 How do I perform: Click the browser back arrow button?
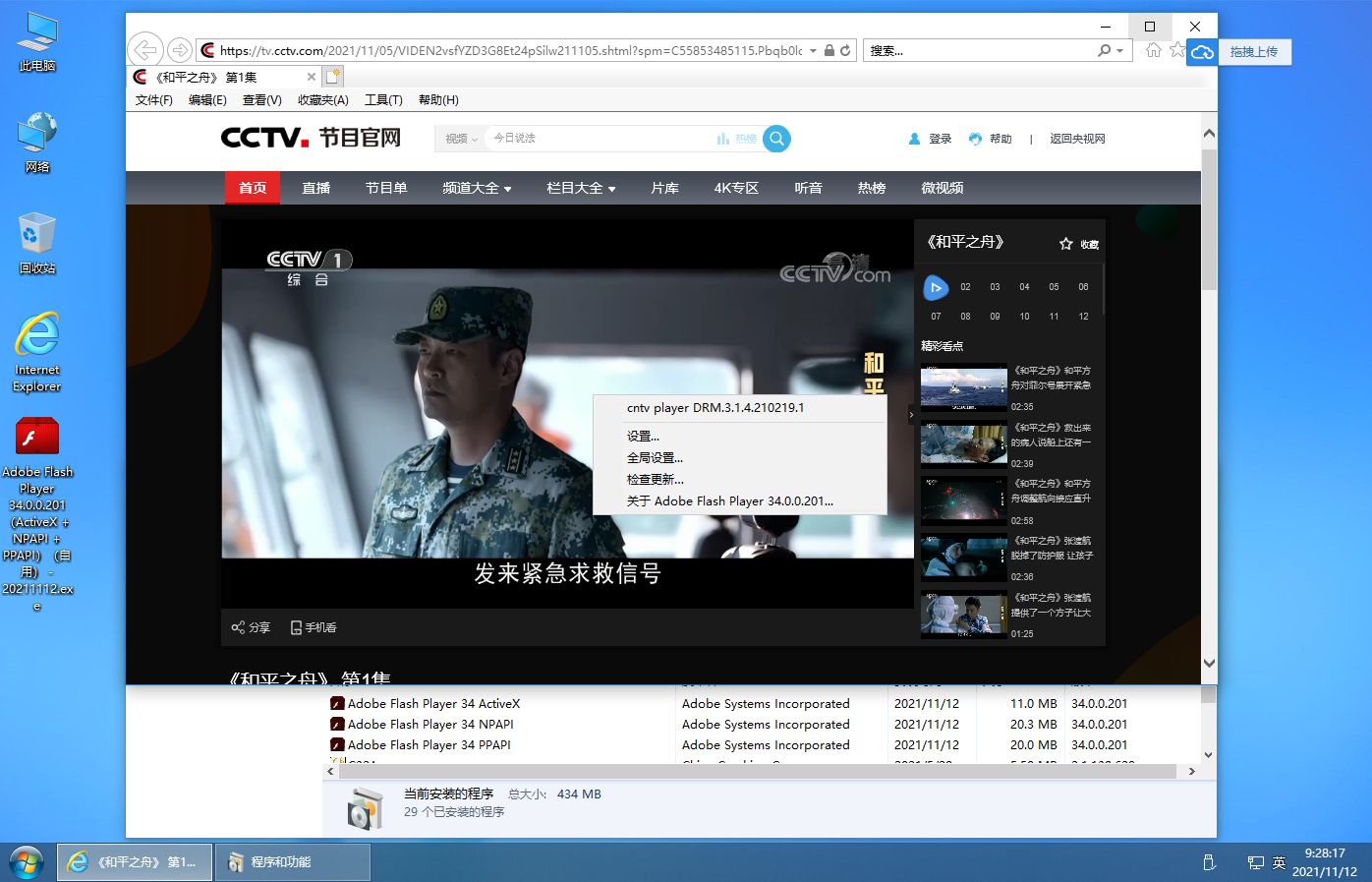[145, 50]
